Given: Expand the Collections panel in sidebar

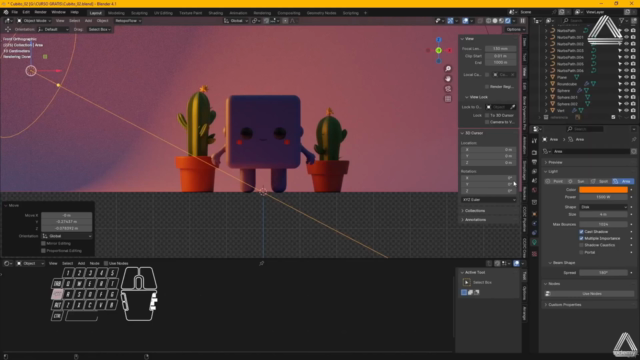Looking at the screenshot, I should point(475,211).
